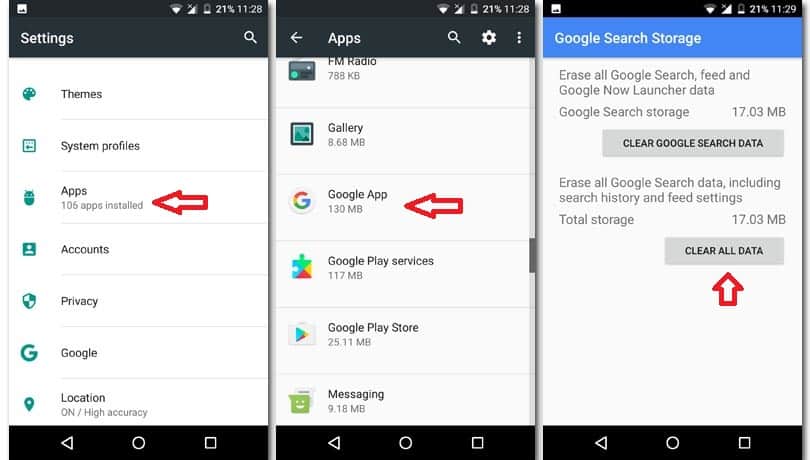810x460 pixels.
Task: Open the three-dot overflow menu in Apps
Action: click(x=519, y=37)
